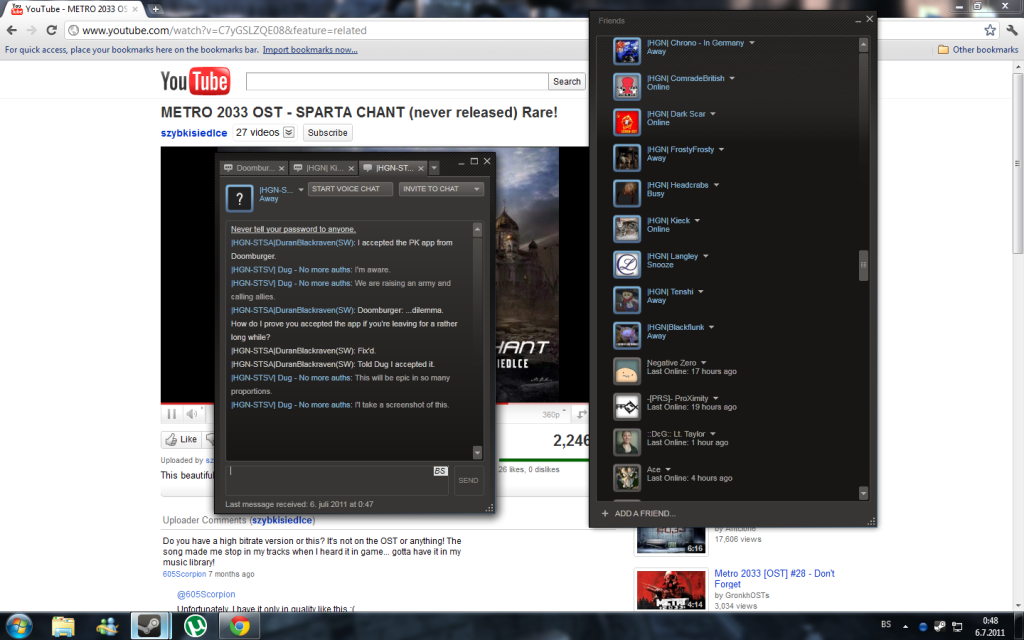The height and width of the screenshot is (640, 1024).
Task: Expand dropdown next to Langley
Action: (706, 257)
